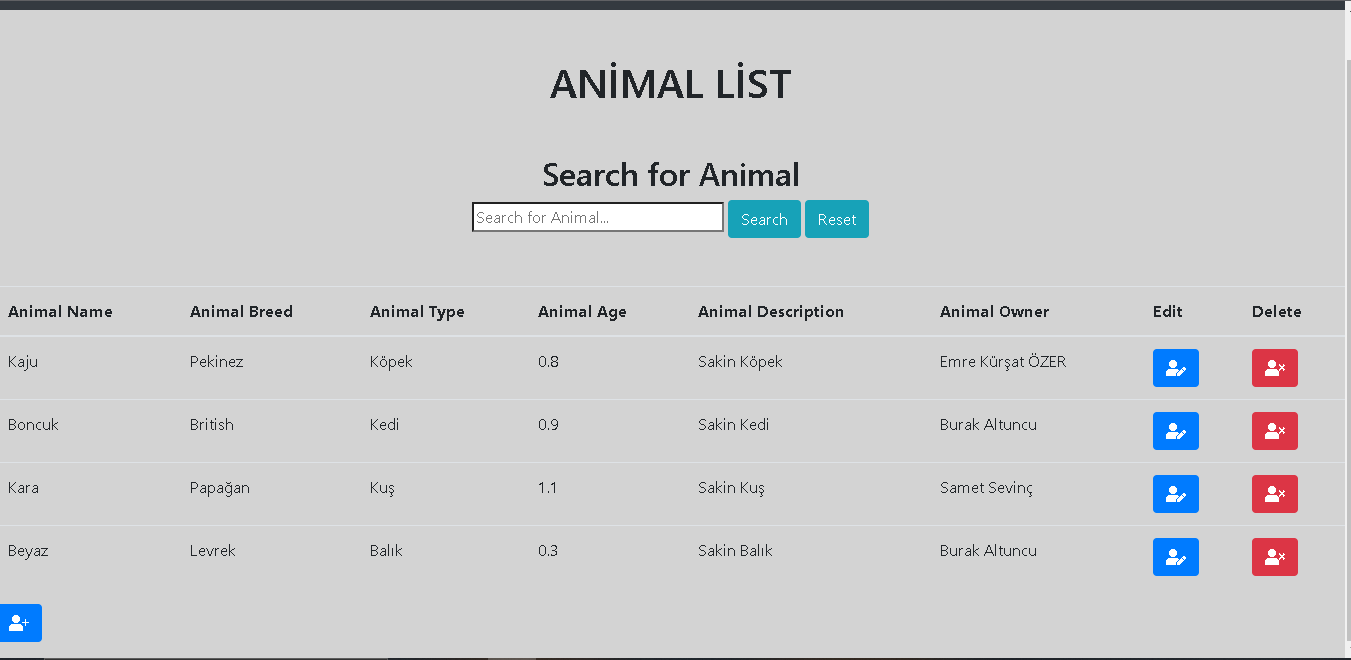Click the delete icon for Boncuk
The height and width of the screenshot is (660, 1351).
tap(1274, 431)
